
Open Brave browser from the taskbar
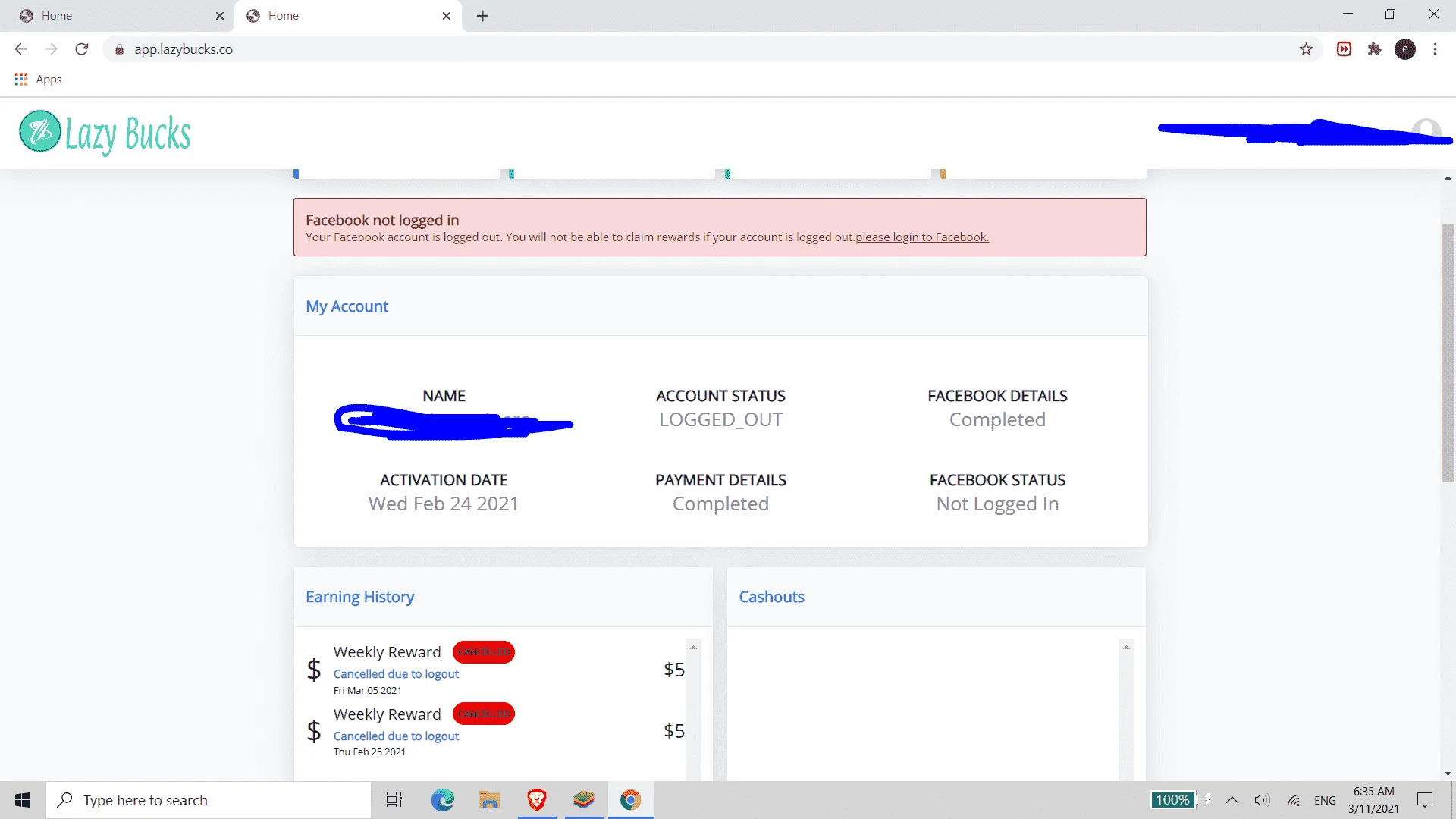coord(537,800)
